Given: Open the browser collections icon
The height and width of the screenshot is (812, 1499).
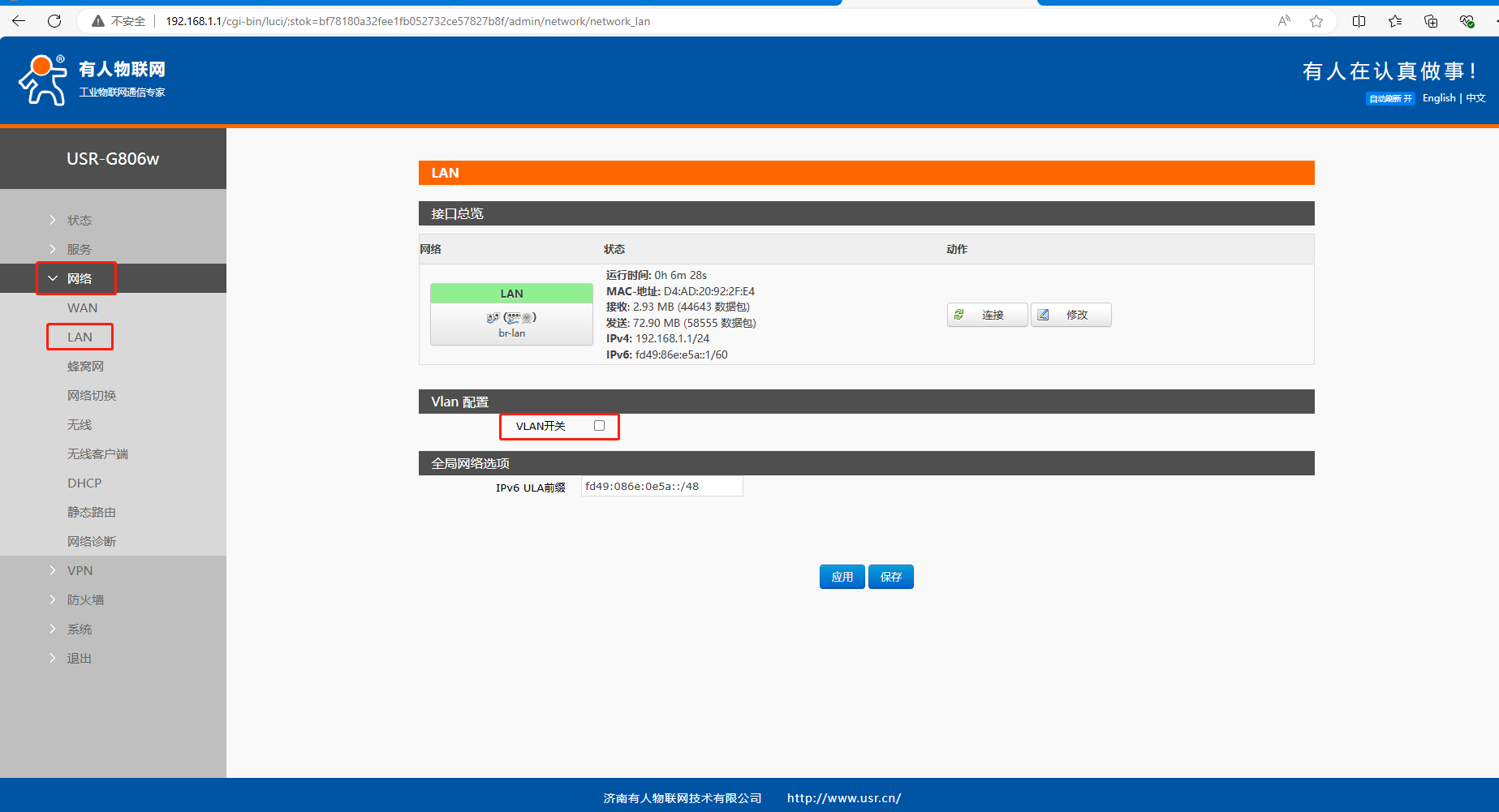Looking at the screenshot, I should click(x=1431, y=21).
